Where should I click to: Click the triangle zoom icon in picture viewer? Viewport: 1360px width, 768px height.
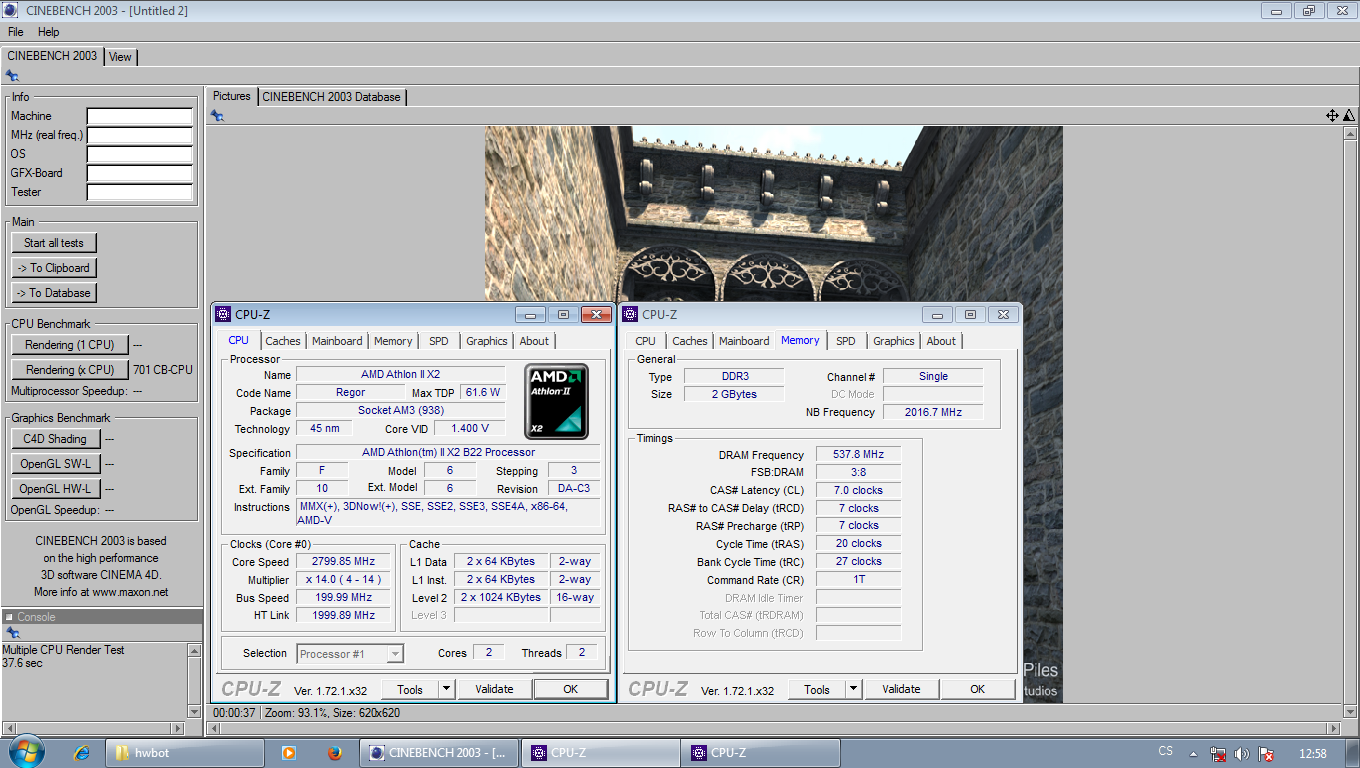click(x=1348, y=116)
